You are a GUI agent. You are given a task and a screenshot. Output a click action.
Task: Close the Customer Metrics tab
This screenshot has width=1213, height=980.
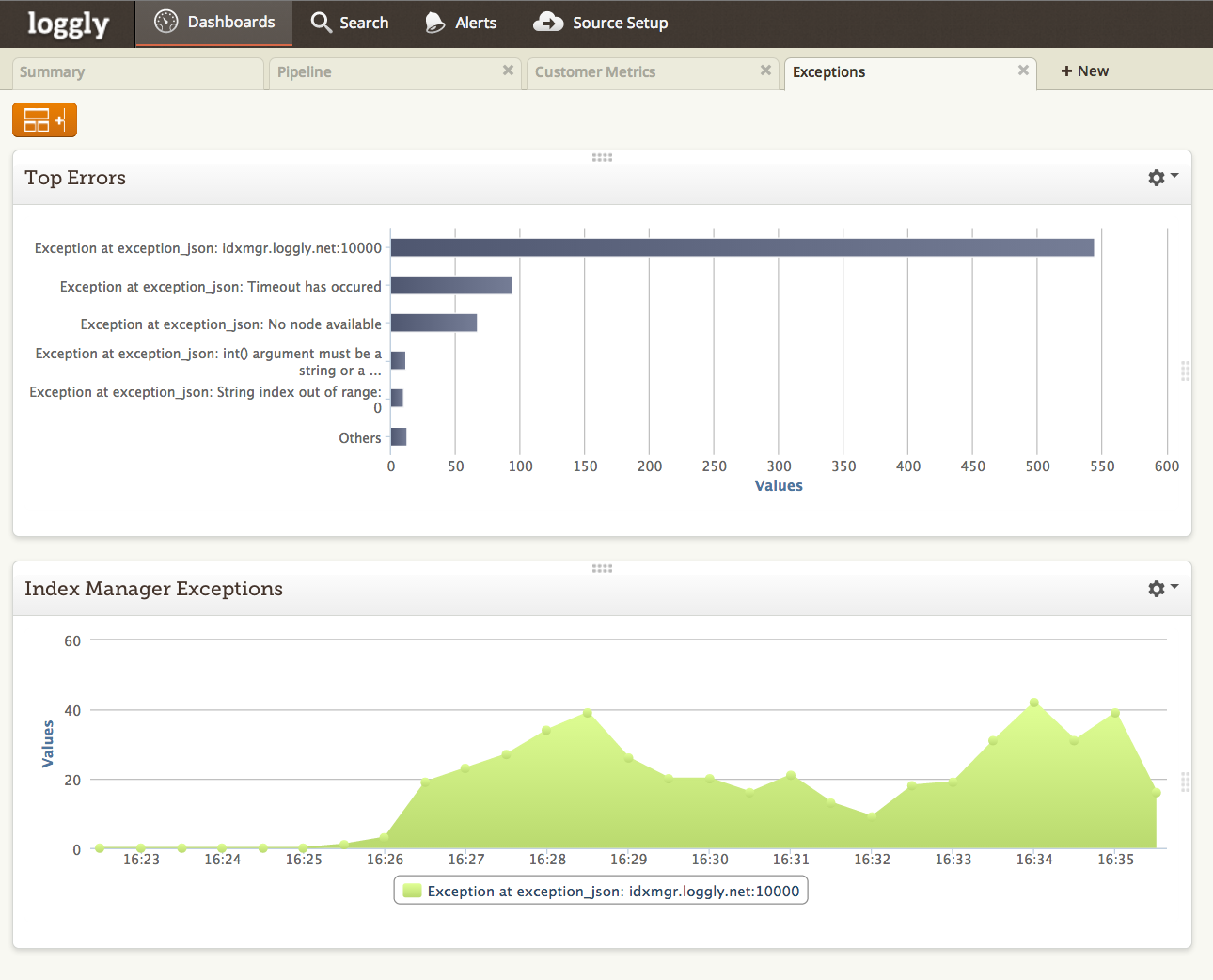(765, 71)
